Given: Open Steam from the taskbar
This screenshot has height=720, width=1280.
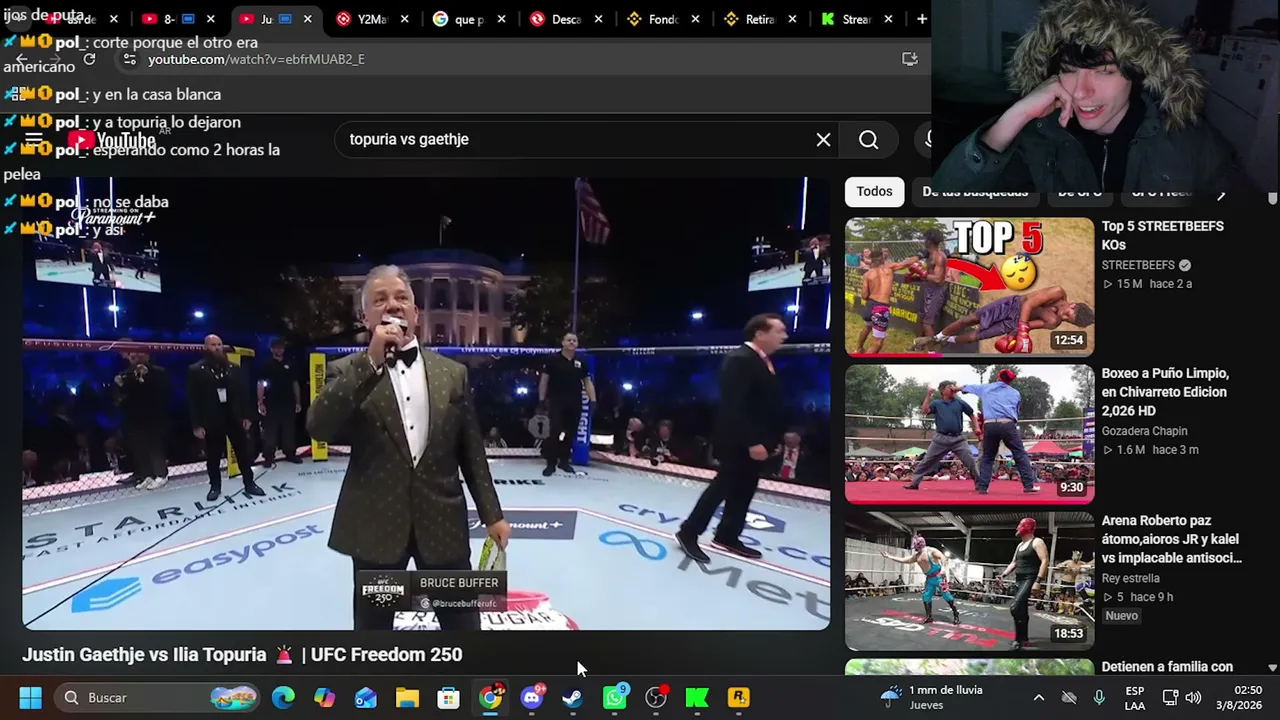Looking at the screenshot, I should pos(572,697).
